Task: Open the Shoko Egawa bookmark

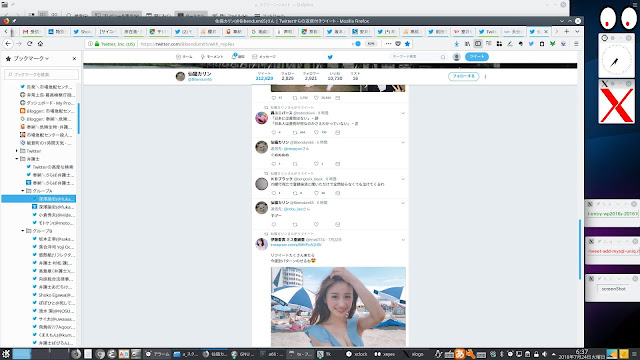Action: 53,295
